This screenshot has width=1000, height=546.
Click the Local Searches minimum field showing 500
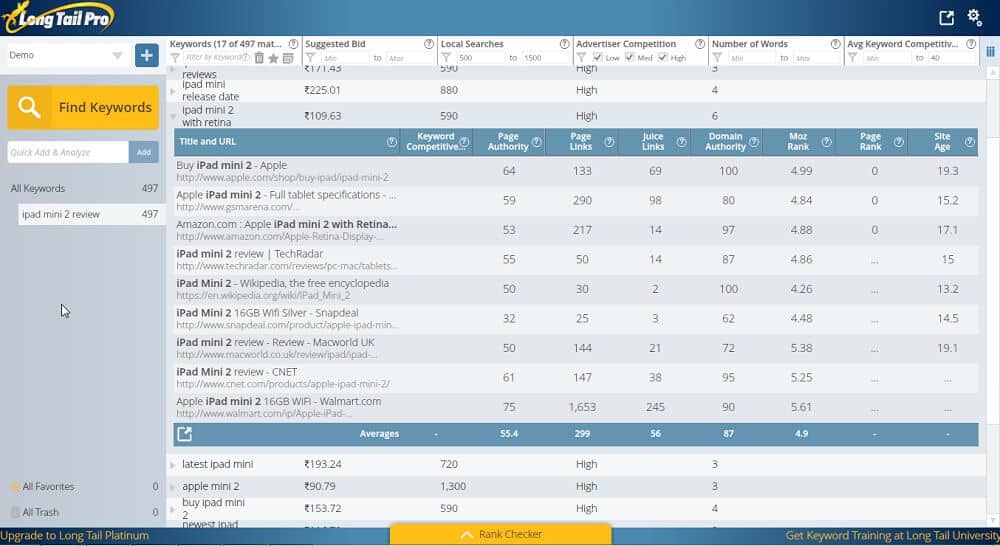click(481, 58)
